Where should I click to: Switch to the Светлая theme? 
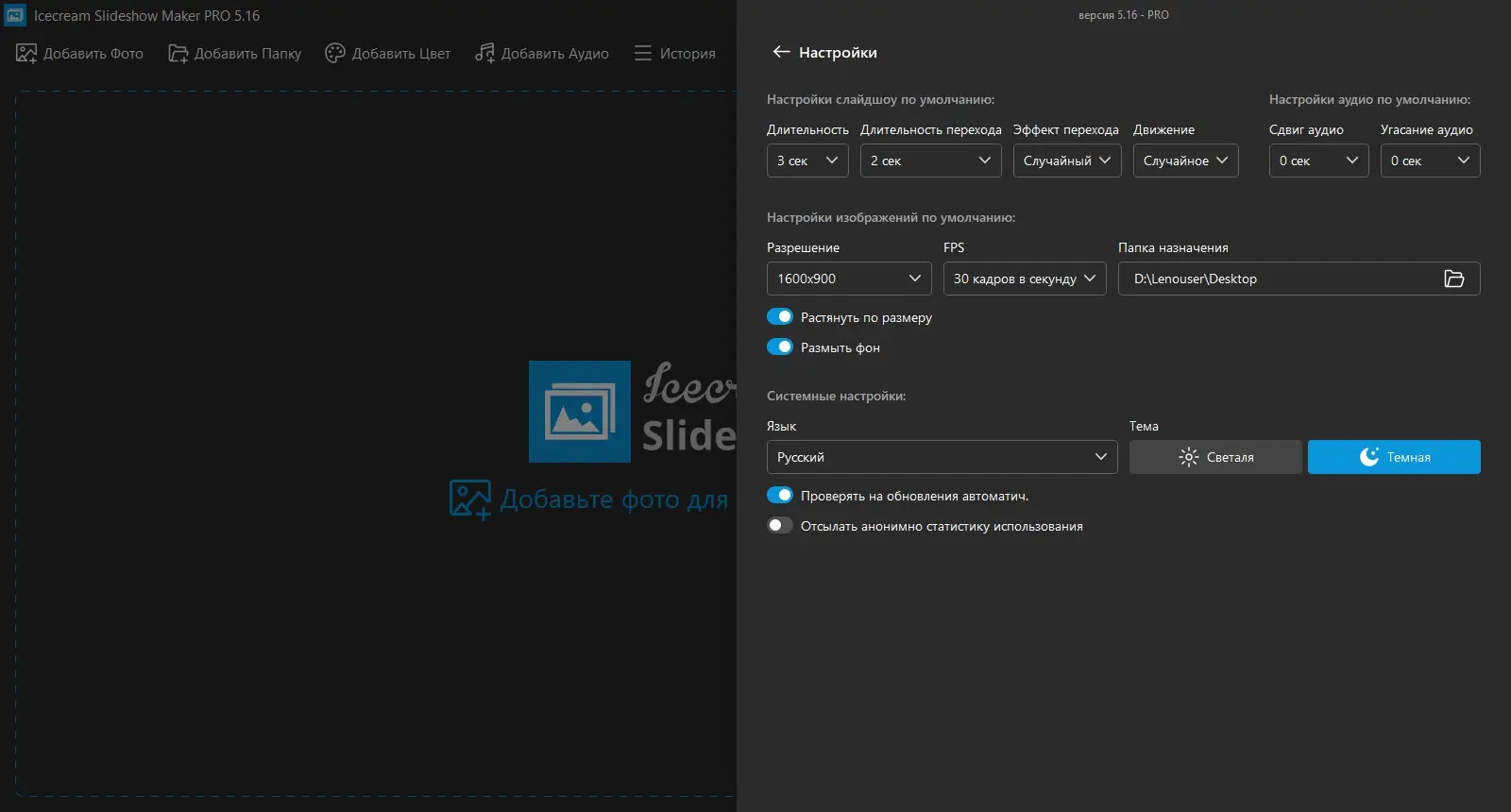[x=1215, y=457]
